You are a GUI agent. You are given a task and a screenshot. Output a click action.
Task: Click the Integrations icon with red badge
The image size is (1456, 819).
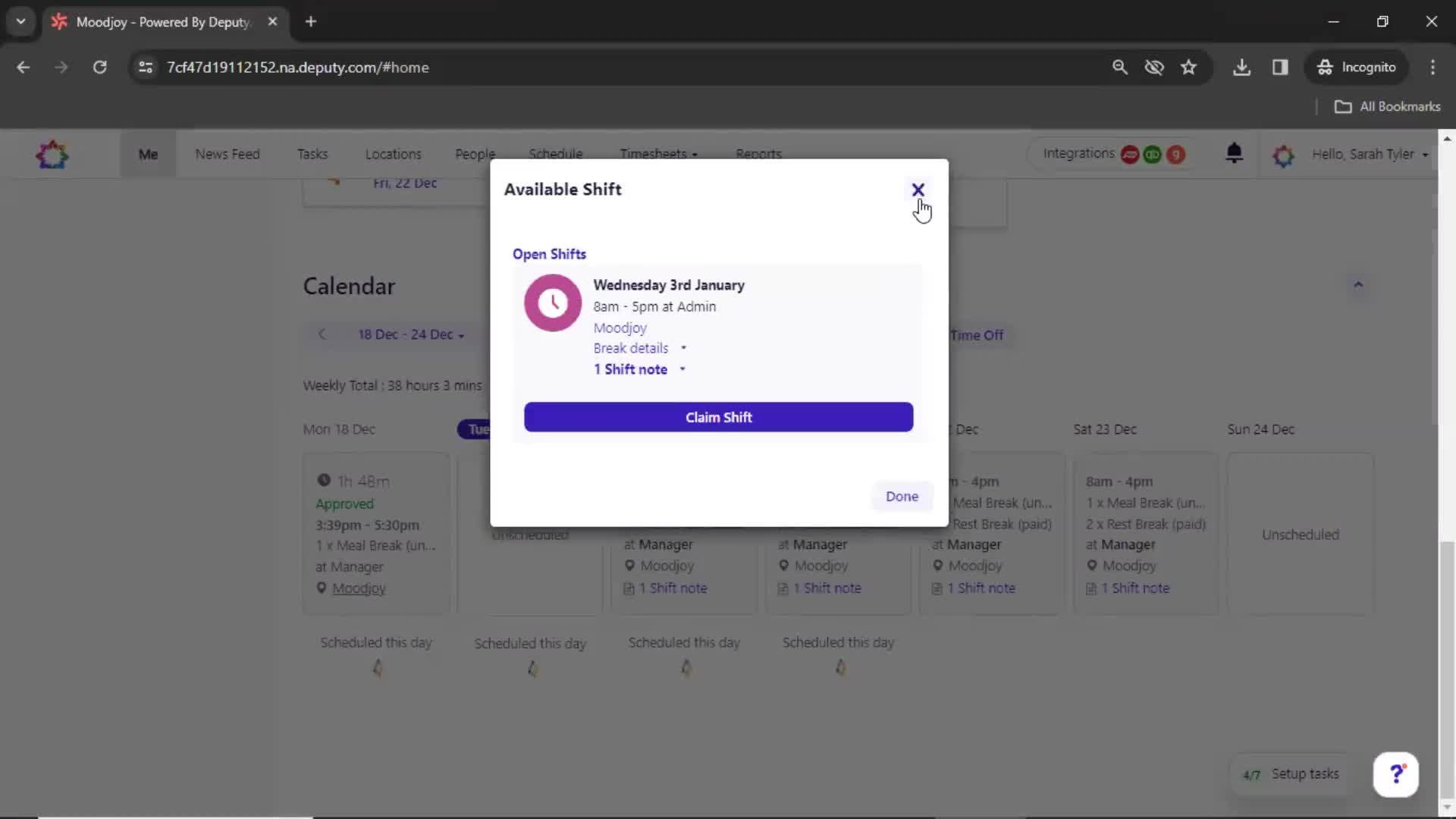(x=1130, y=154)
